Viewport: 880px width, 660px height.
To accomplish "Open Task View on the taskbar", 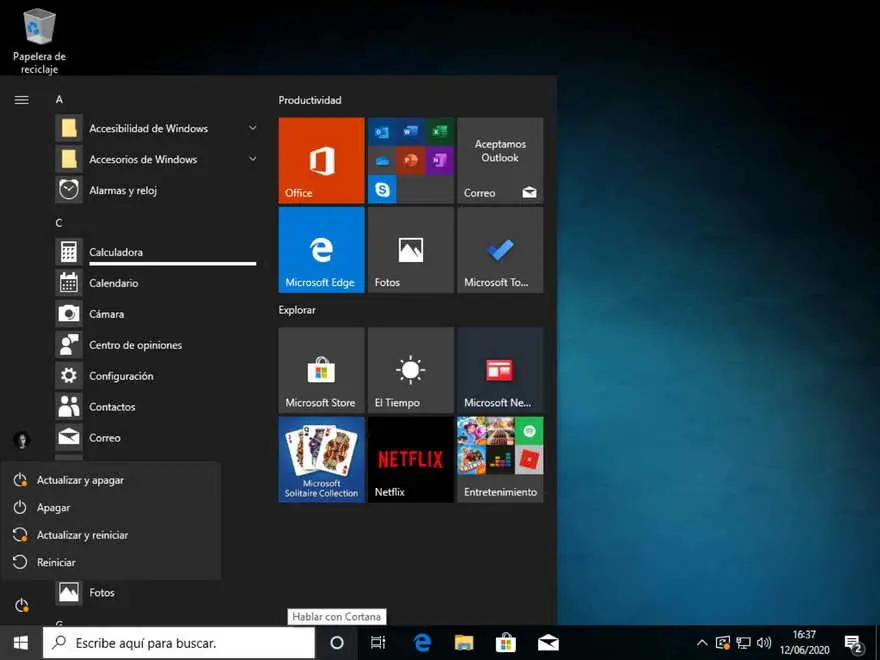I will coord(378,643).
